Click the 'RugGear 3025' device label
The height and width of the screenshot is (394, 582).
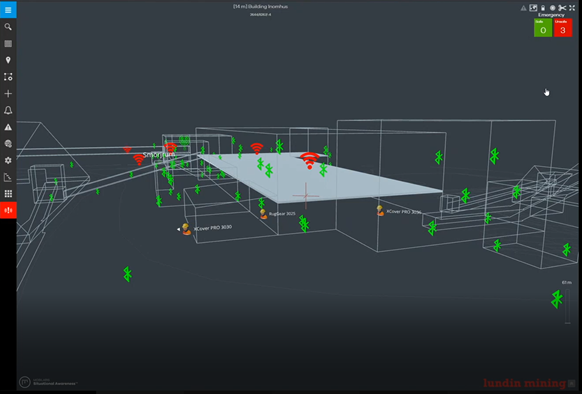[282, 214]
